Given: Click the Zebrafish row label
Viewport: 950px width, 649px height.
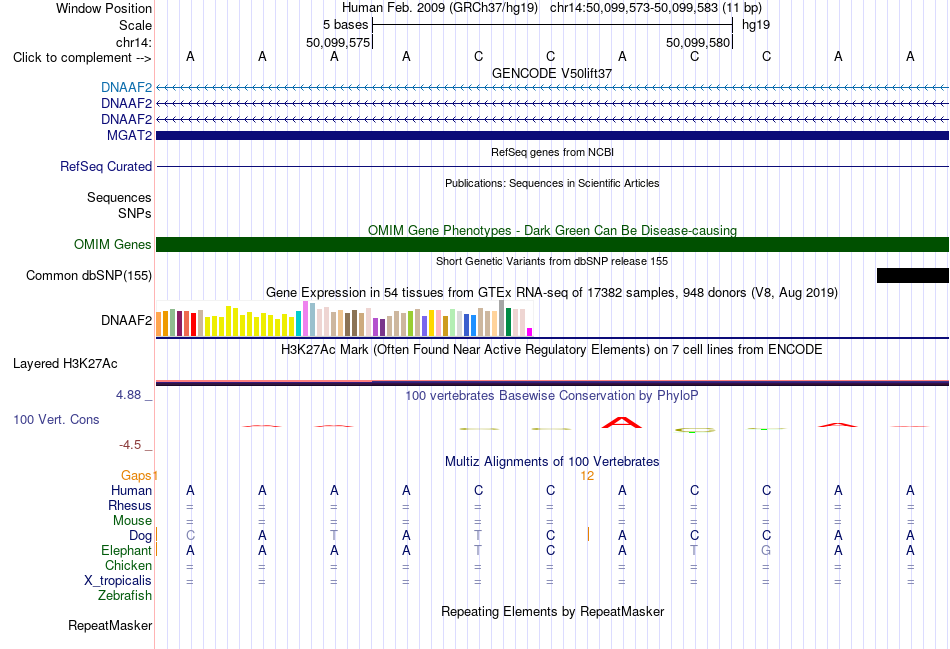Looking at the screenshot, I should pyautogui.click(x=125, y=596).
